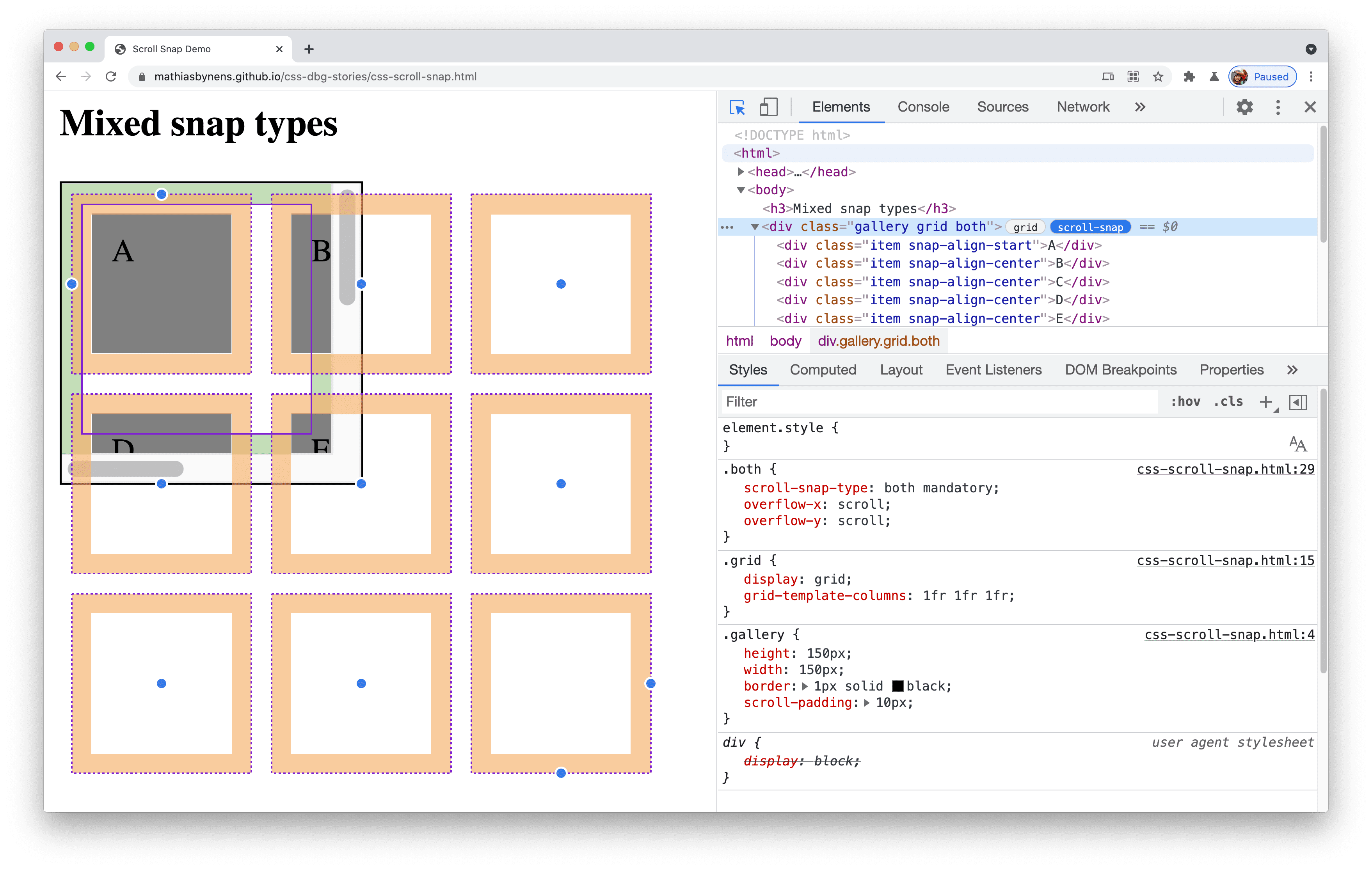1372x870 pixels.
Task: Click the Console panel tab
Action: 920,107
